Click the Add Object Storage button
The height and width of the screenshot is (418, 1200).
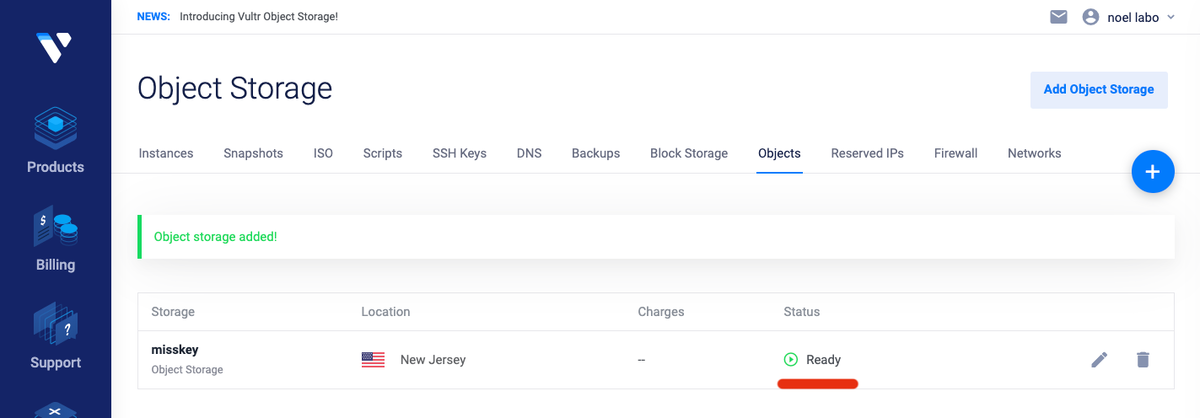point(1098,89)
